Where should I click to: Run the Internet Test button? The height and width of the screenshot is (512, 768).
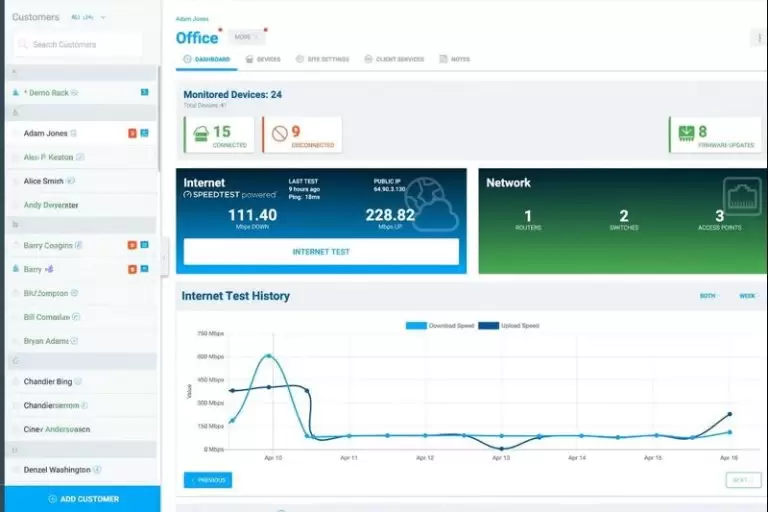(321, 252)
